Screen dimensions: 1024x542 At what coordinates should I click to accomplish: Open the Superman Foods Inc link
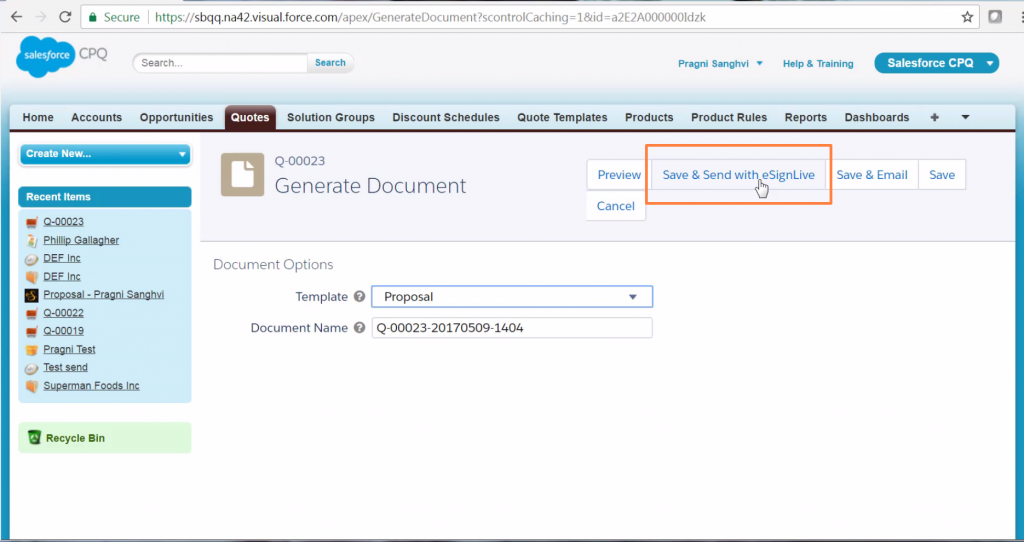(x=91, y=386)
